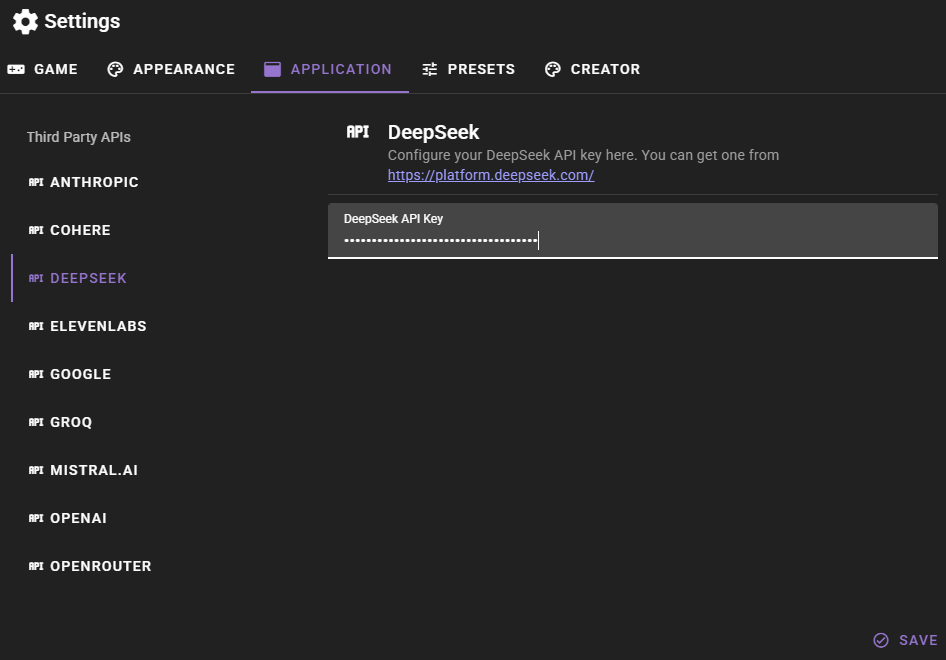Open the Game tab

[43, 69]
